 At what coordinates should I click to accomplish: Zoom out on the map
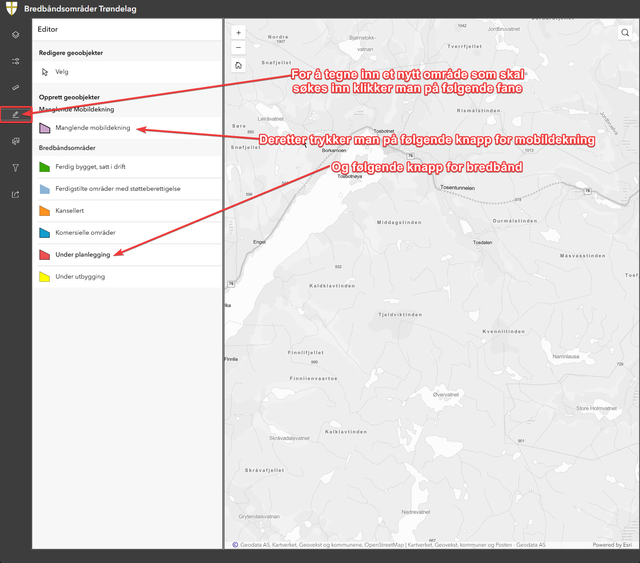(238, 47)
